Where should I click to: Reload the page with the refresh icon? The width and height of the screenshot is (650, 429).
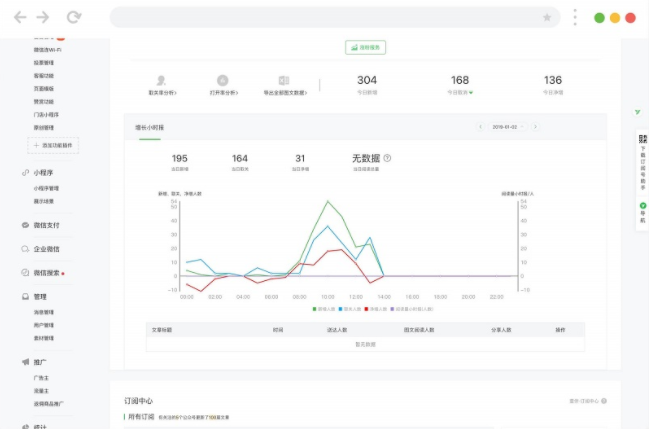(73, 17)
